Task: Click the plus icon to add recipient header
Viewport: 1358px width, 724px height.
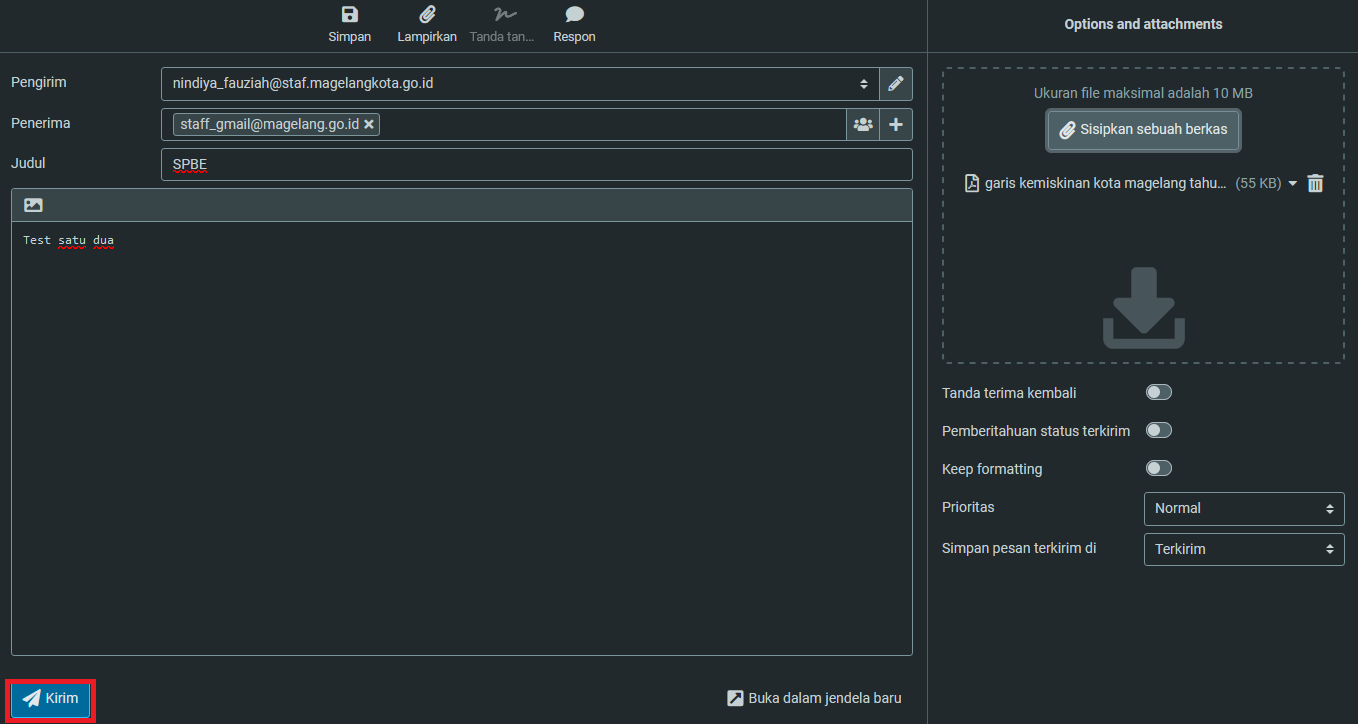Action: 896,125
